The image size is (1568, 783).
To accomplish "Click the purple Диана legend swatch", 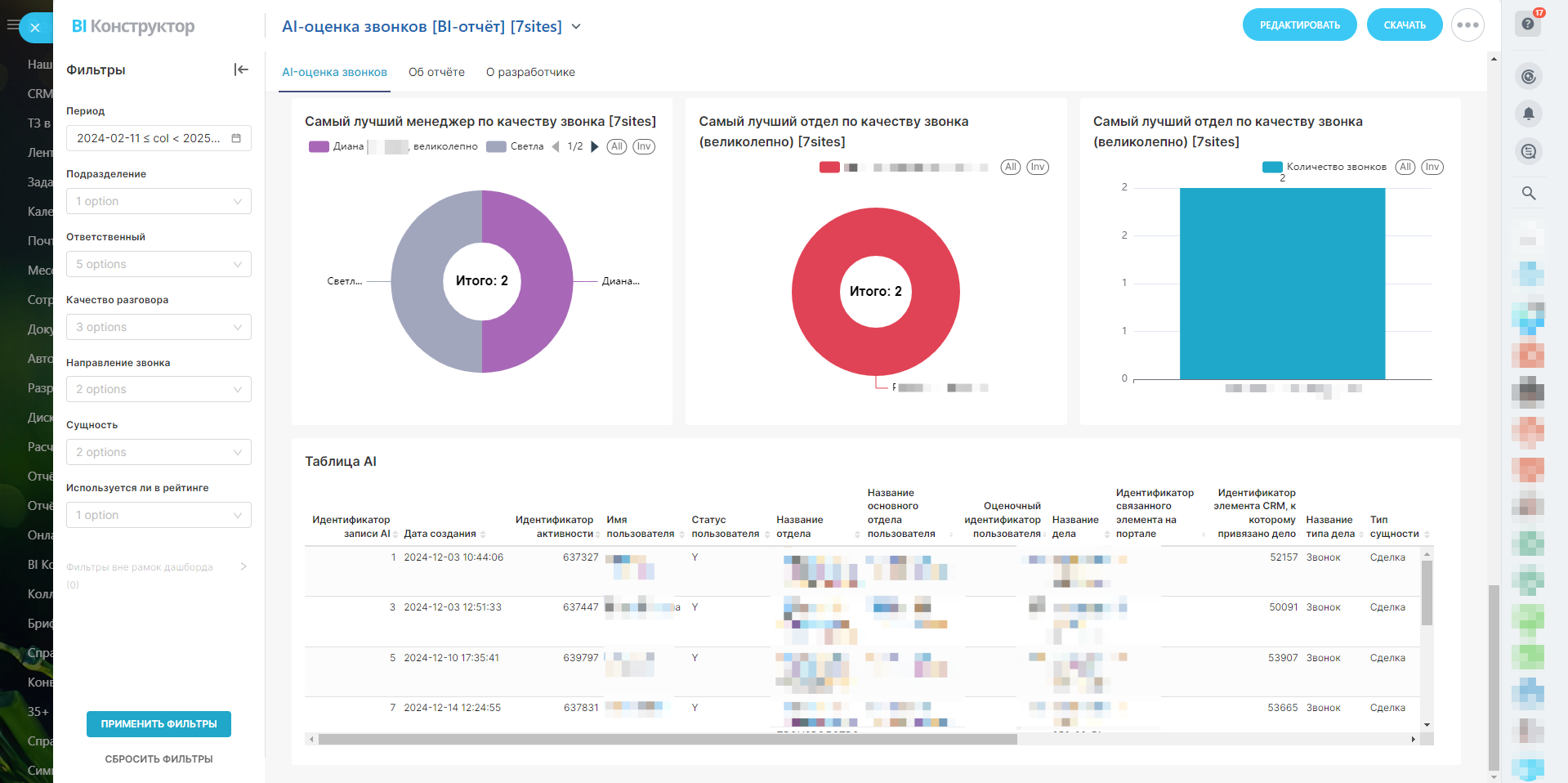I will (319, 147).
